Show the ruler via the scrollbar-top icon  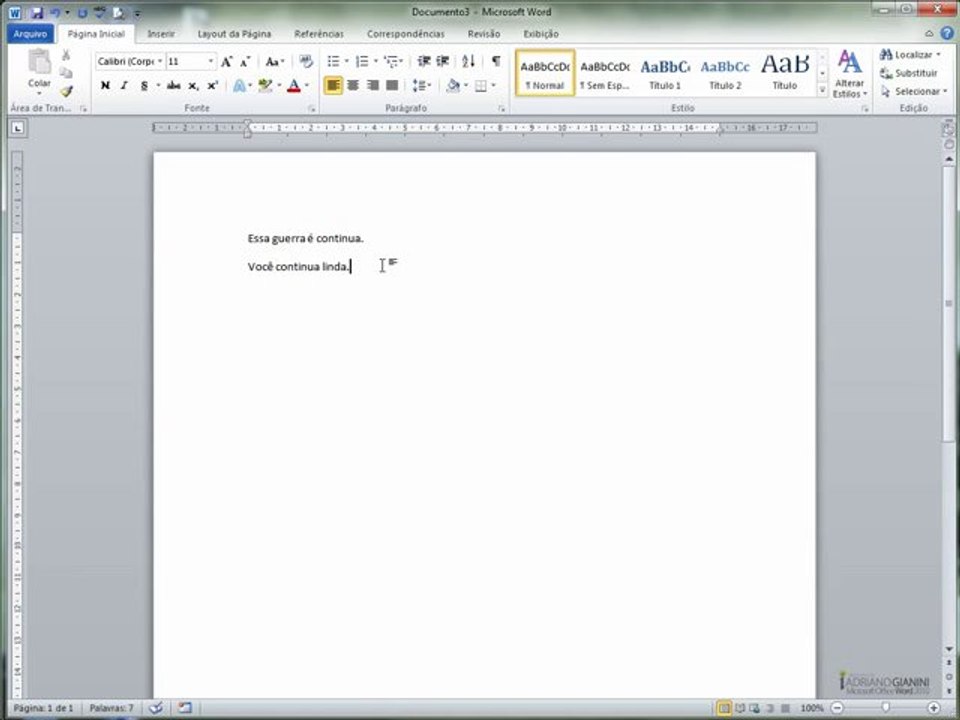coord(948,129)
